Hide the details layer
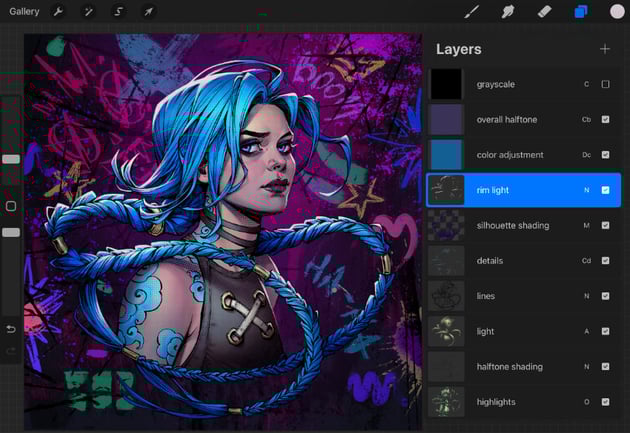Image resolution: width=630 pixels, height=433 pixels. tap(605, 261)
